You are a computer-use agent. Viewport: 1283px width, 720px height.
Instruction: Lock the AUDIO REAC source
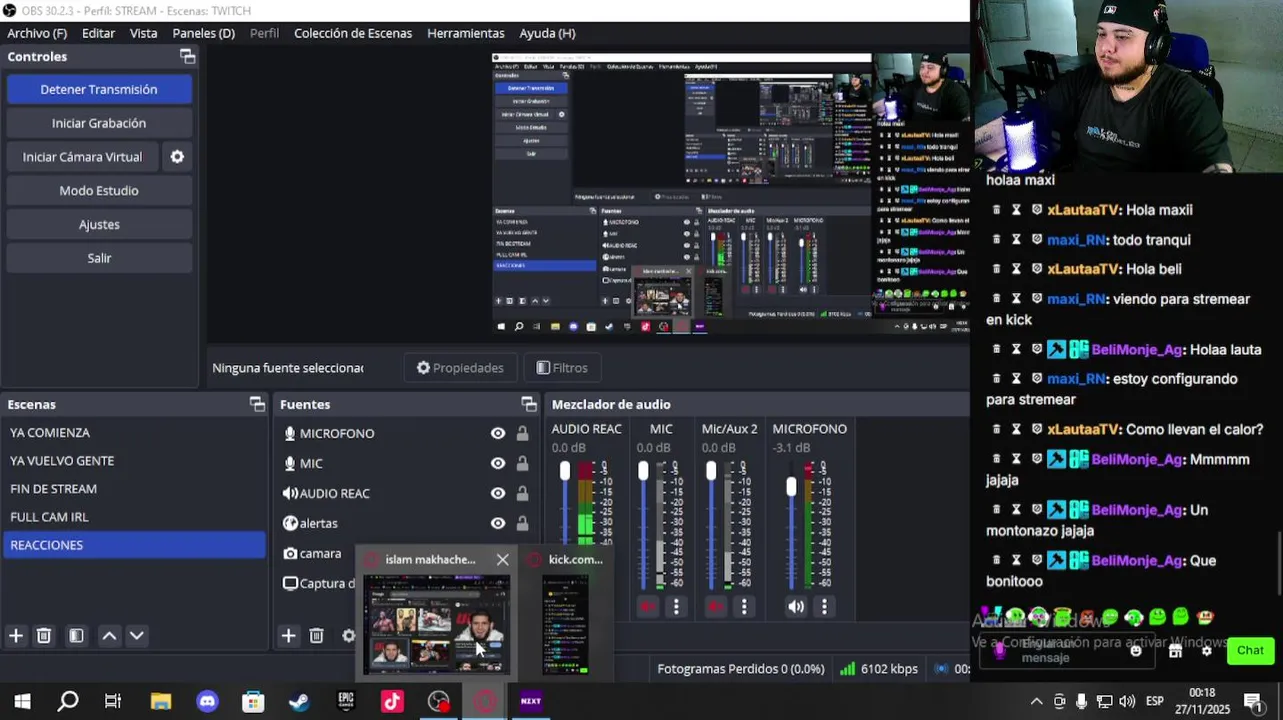tap(522, 493)
